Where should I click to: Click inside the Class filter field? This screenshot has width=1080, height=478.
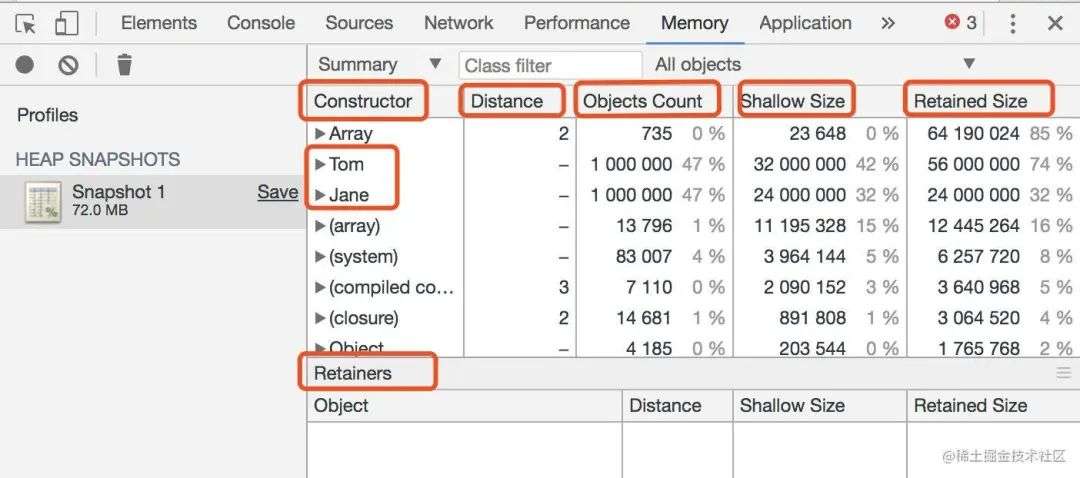point(550,65)
